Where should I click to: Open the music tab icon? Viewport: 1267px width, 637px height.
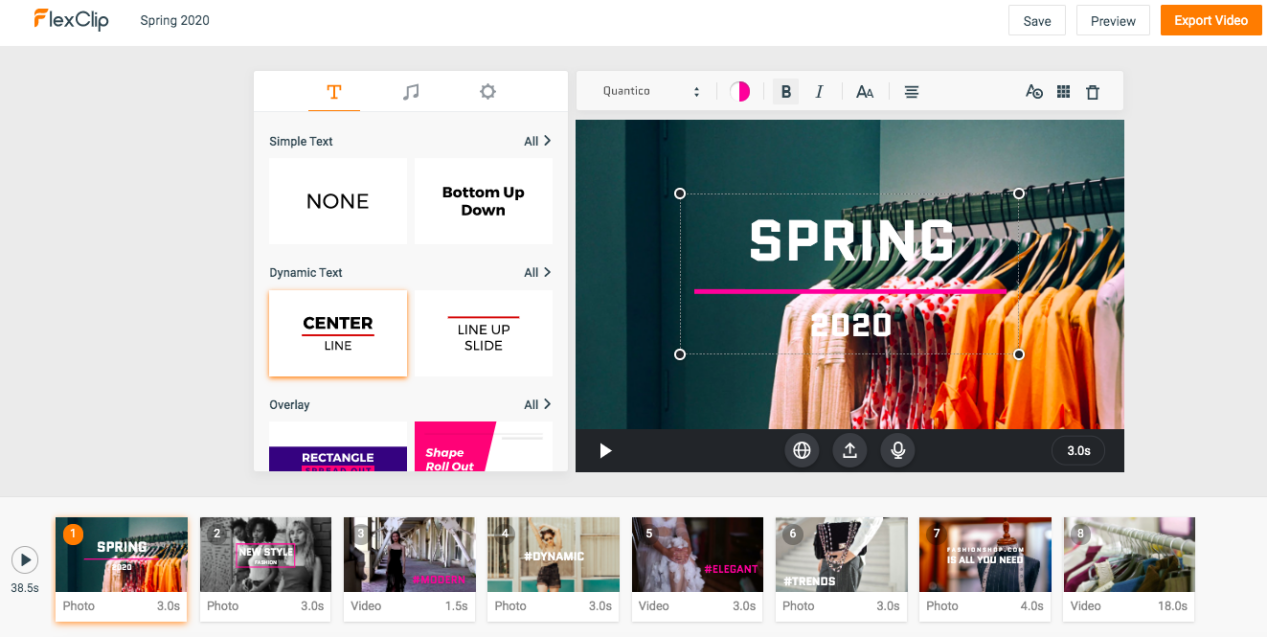point(410,92)
